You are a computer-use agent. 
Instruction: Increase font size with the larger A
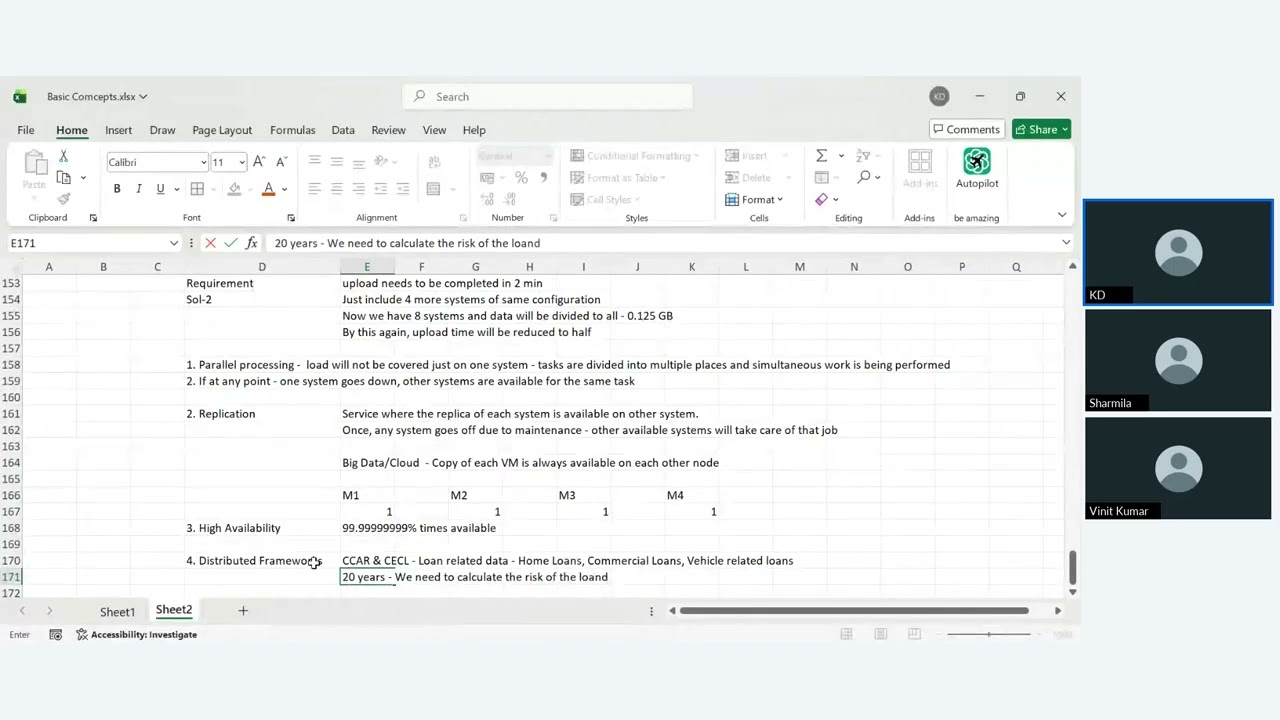[x=259, y=162]
